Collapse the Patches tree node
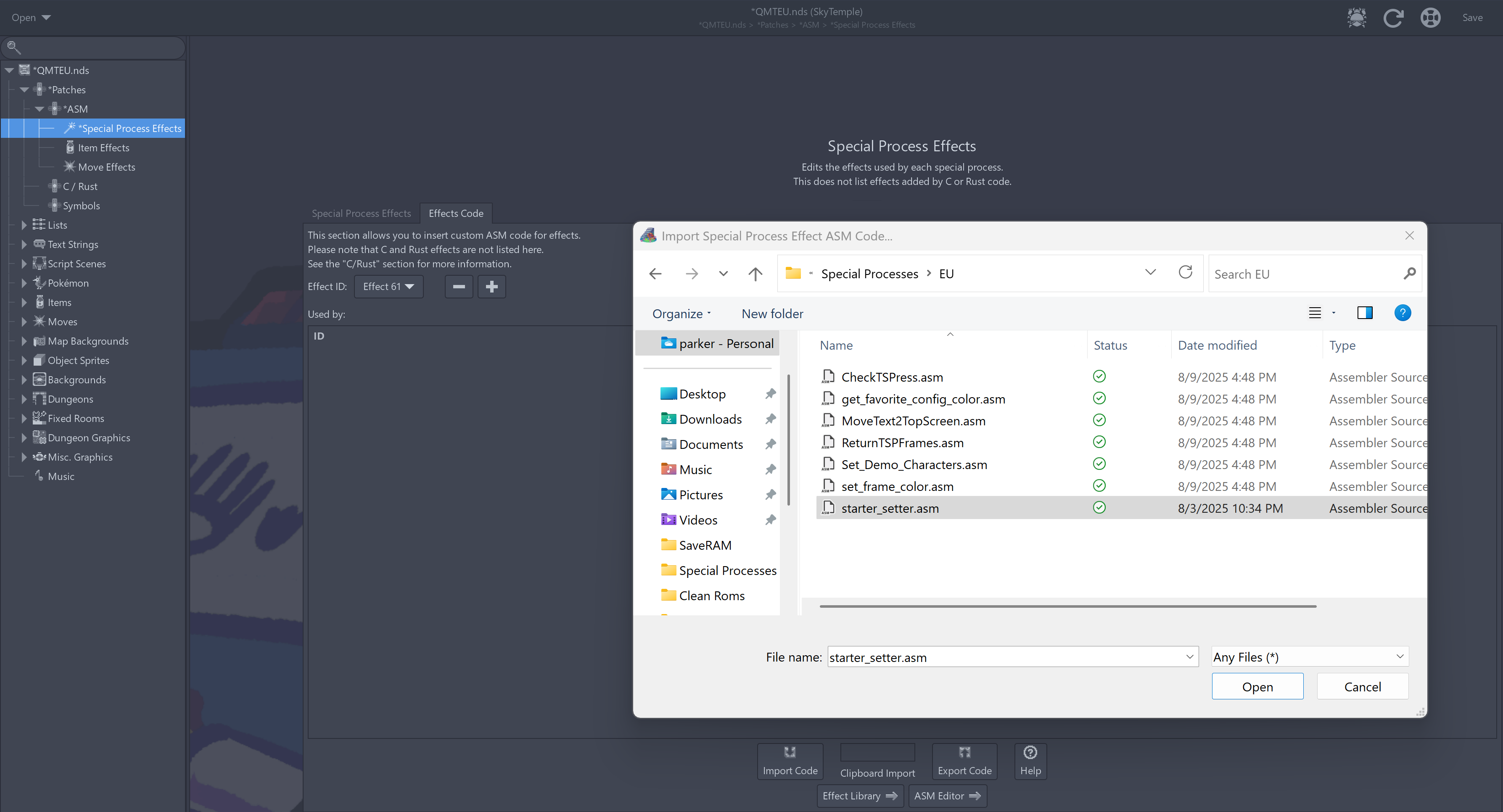Viewport: 1503px width, 812px height. click(x=24, y=90)
